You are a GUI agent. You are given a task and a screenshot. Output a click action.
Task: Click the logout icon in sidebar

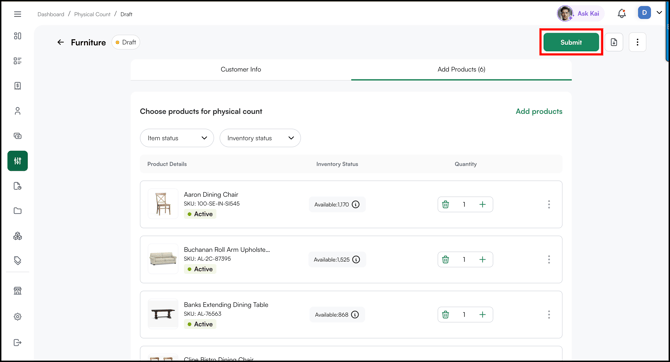pos(18,342)
